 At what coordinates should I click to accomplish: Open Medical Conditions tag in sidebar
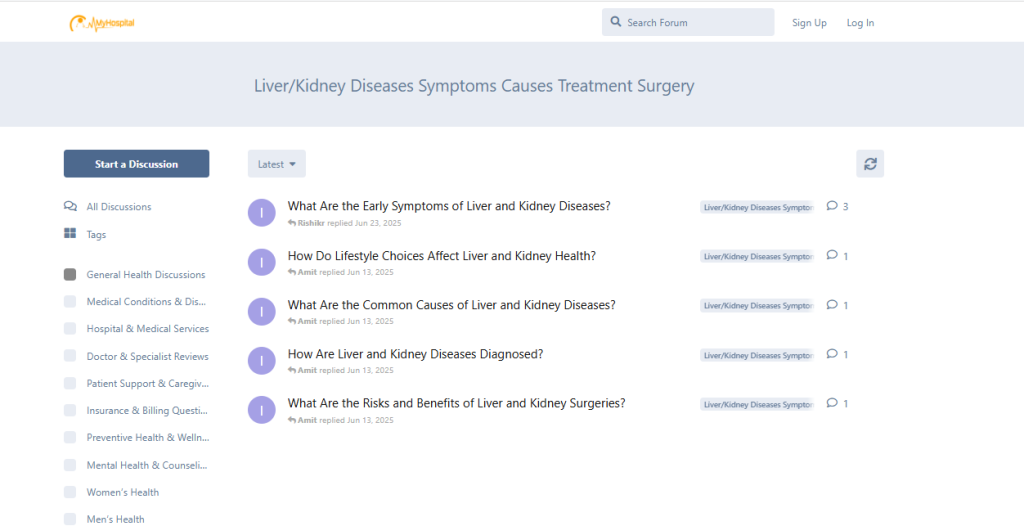pyautogui.click(x=146, y=302)
